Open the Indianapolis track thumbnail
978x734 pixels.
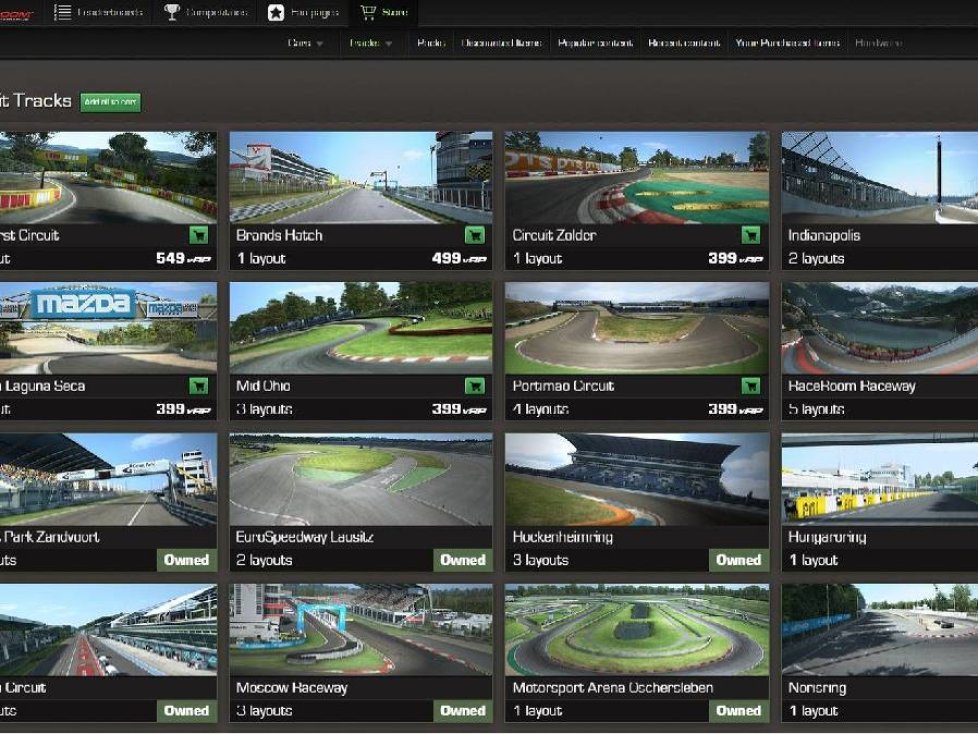click(x=879, y=177)
